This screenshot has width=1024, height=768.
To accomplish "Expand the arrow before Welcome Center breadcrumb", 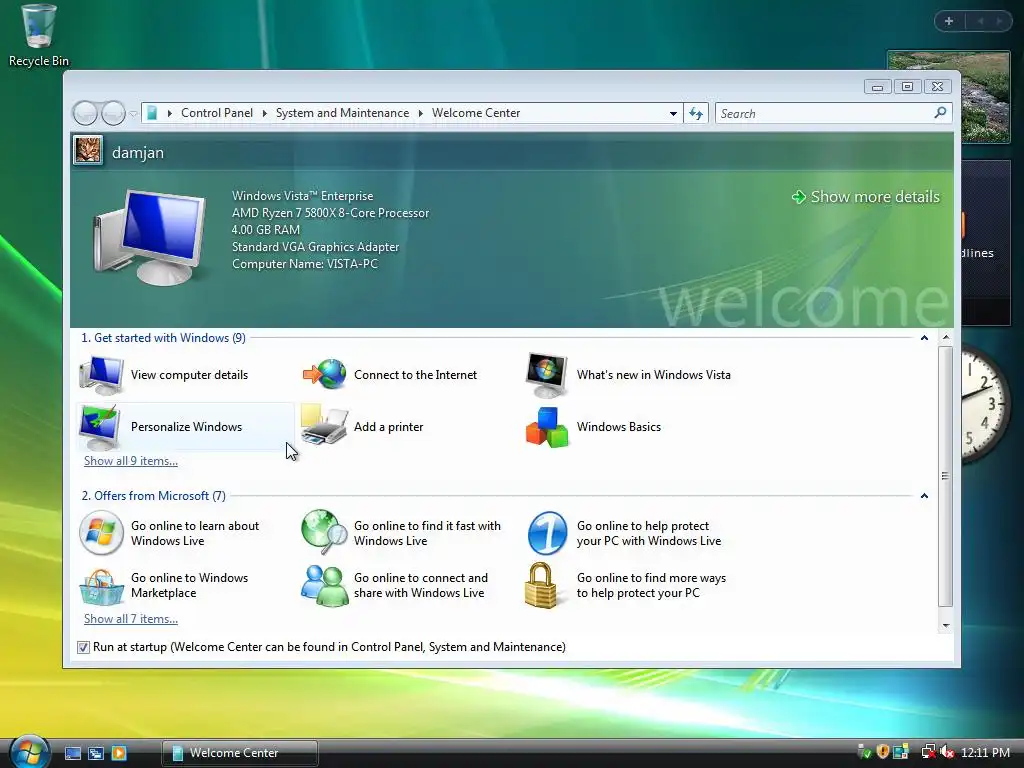I will (421, 113).
